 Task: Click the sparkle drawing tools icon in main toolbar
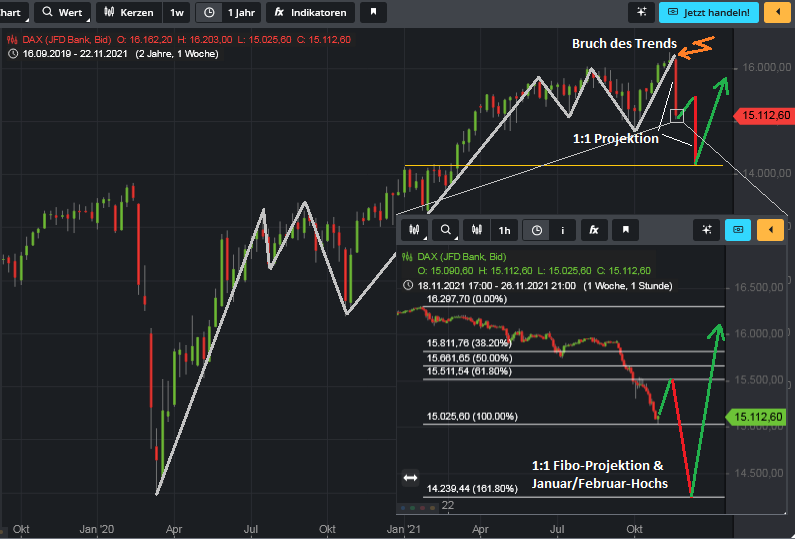coord(641,13)
